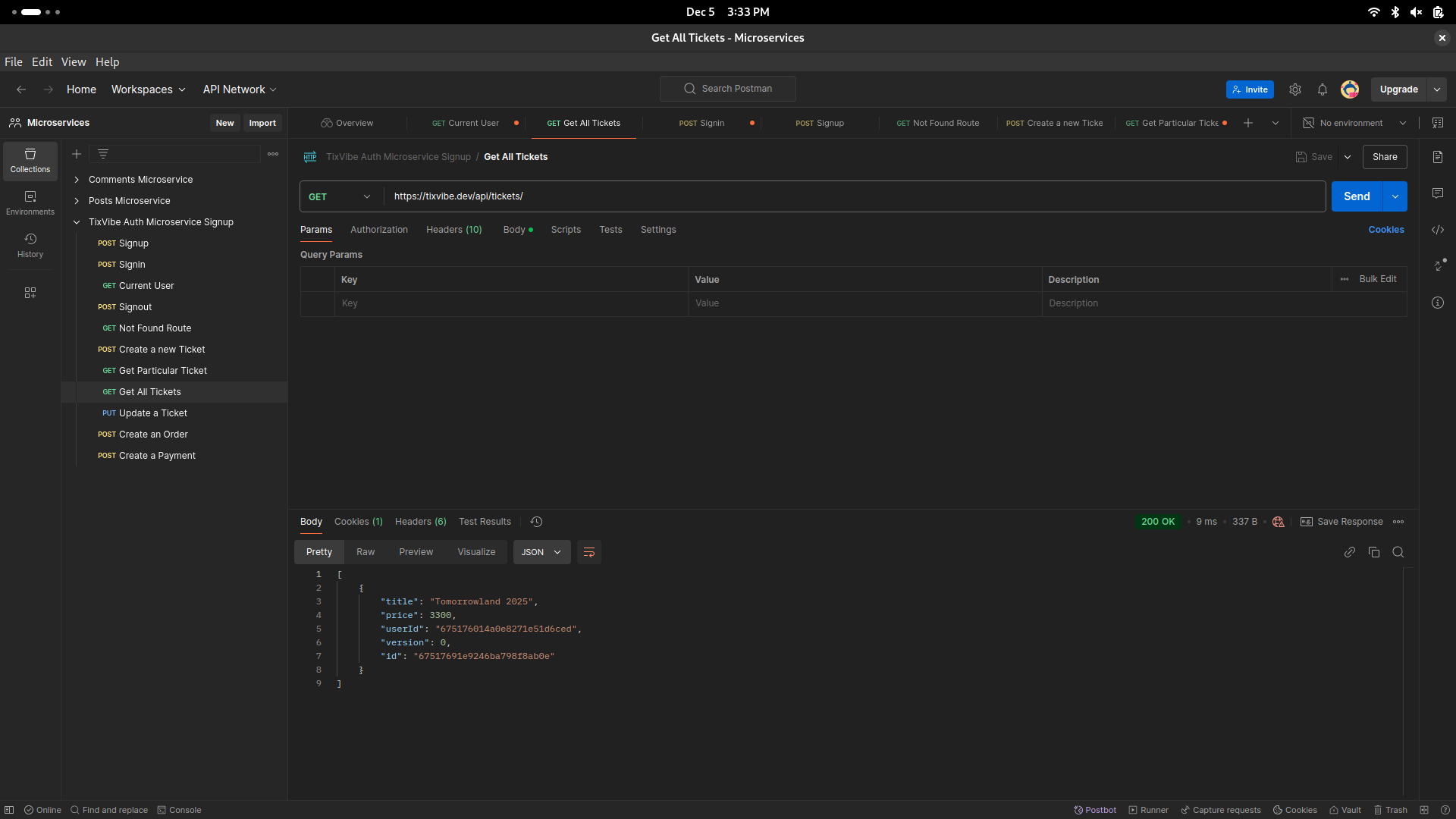
Task: Open the Upgrade dropdown arrow
Action: 1437,89
